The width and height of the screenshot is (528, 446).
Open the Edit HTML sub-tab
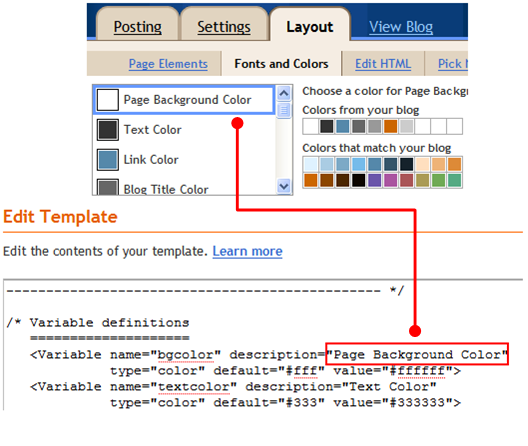click(383, 64)
